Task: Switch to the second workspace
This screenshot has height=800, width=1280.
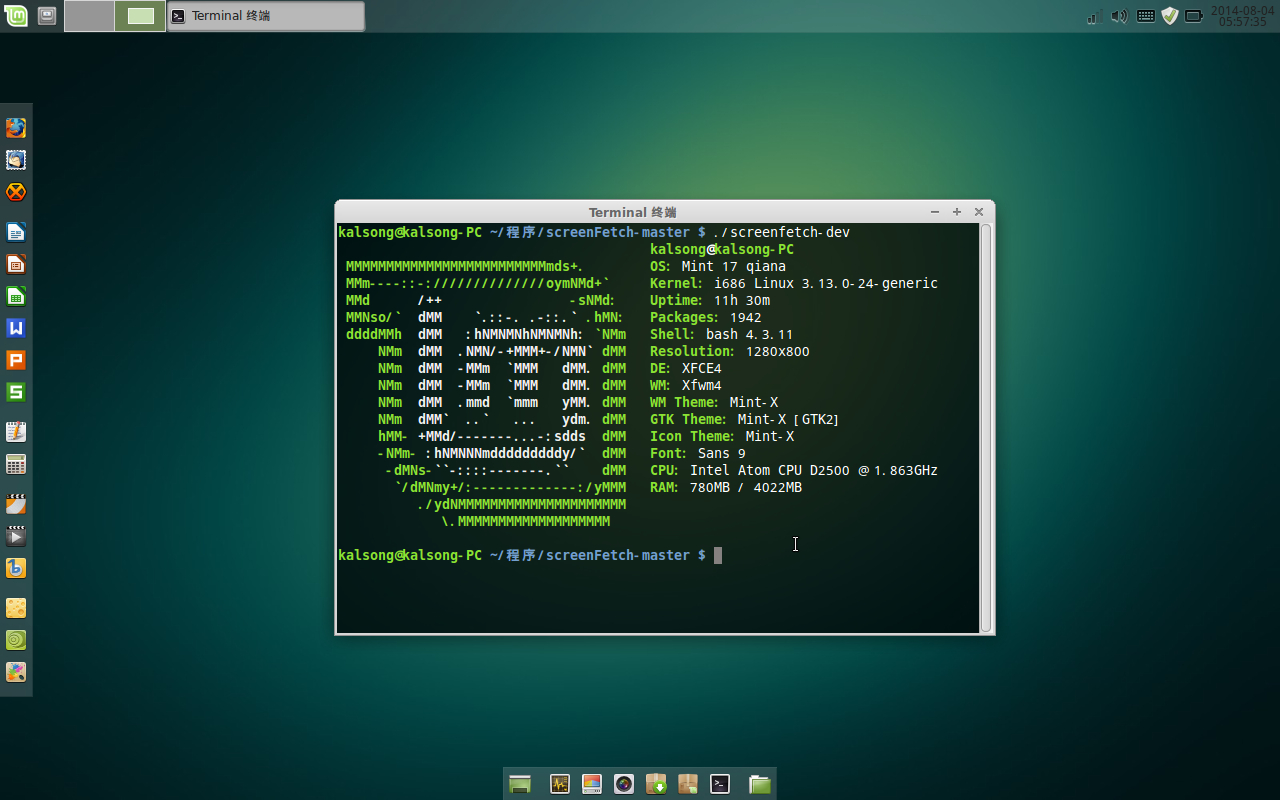Action: [x=141, y=16]
